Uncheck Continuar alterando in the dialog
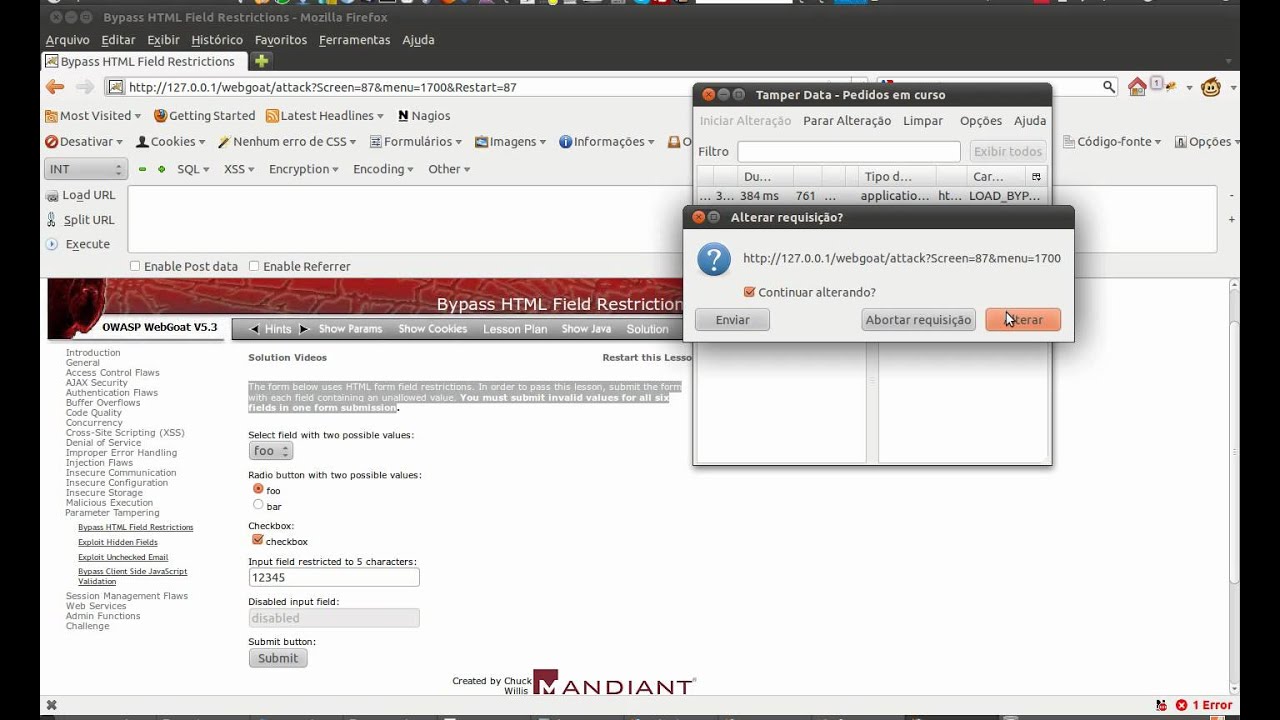 coord(749,292)
